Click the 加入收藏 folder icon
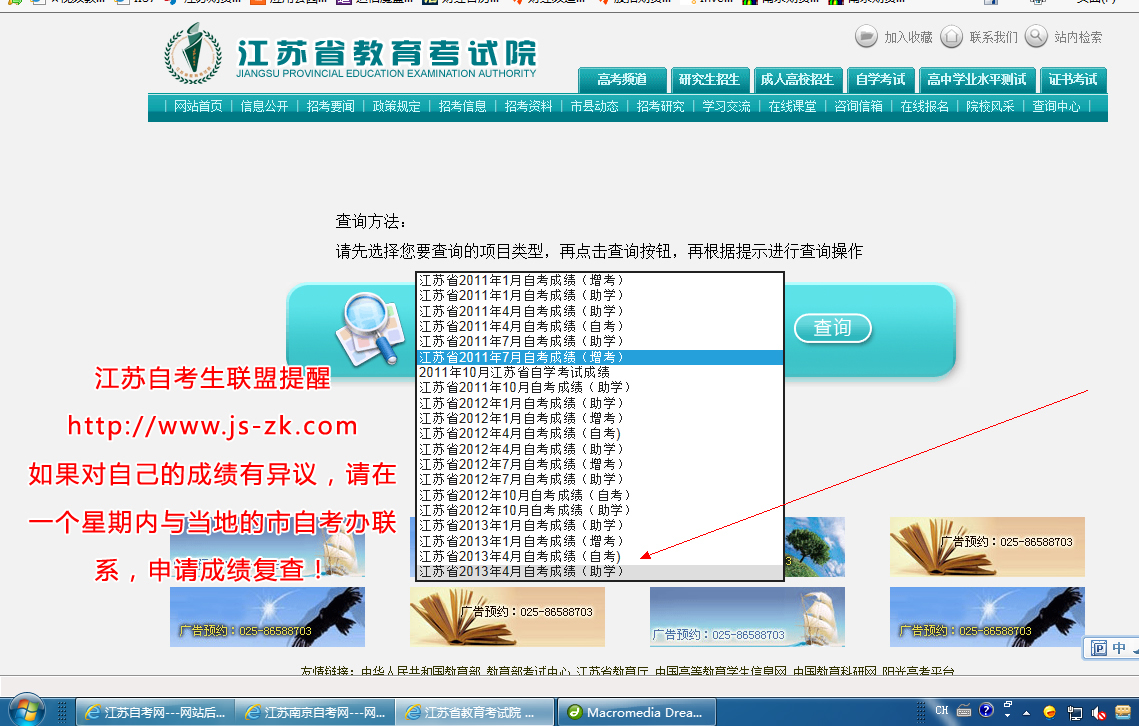1139x726 pixels. point(866,37)
